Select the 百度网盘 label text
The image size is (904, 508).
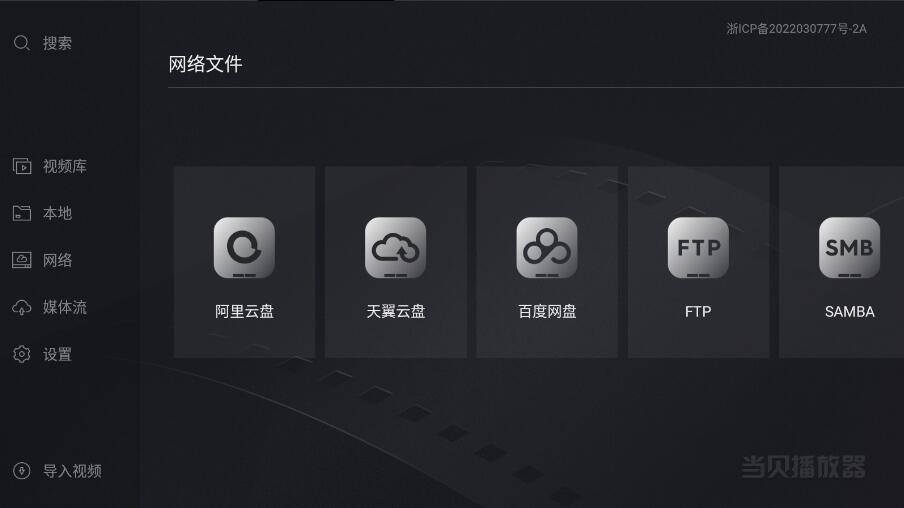coord(547,312)
